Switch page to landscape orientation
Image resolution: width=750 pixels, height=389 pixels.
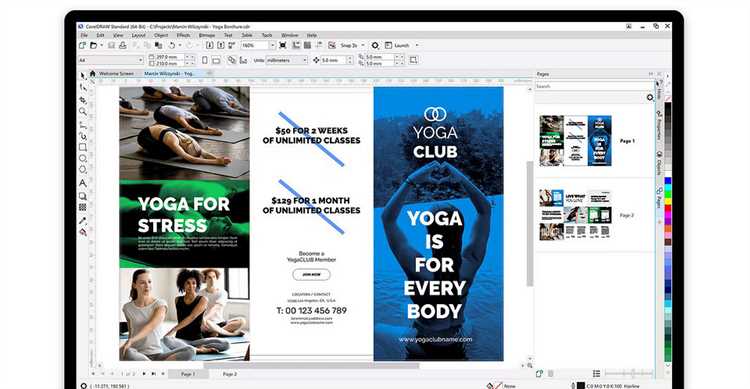click(216, 60)
